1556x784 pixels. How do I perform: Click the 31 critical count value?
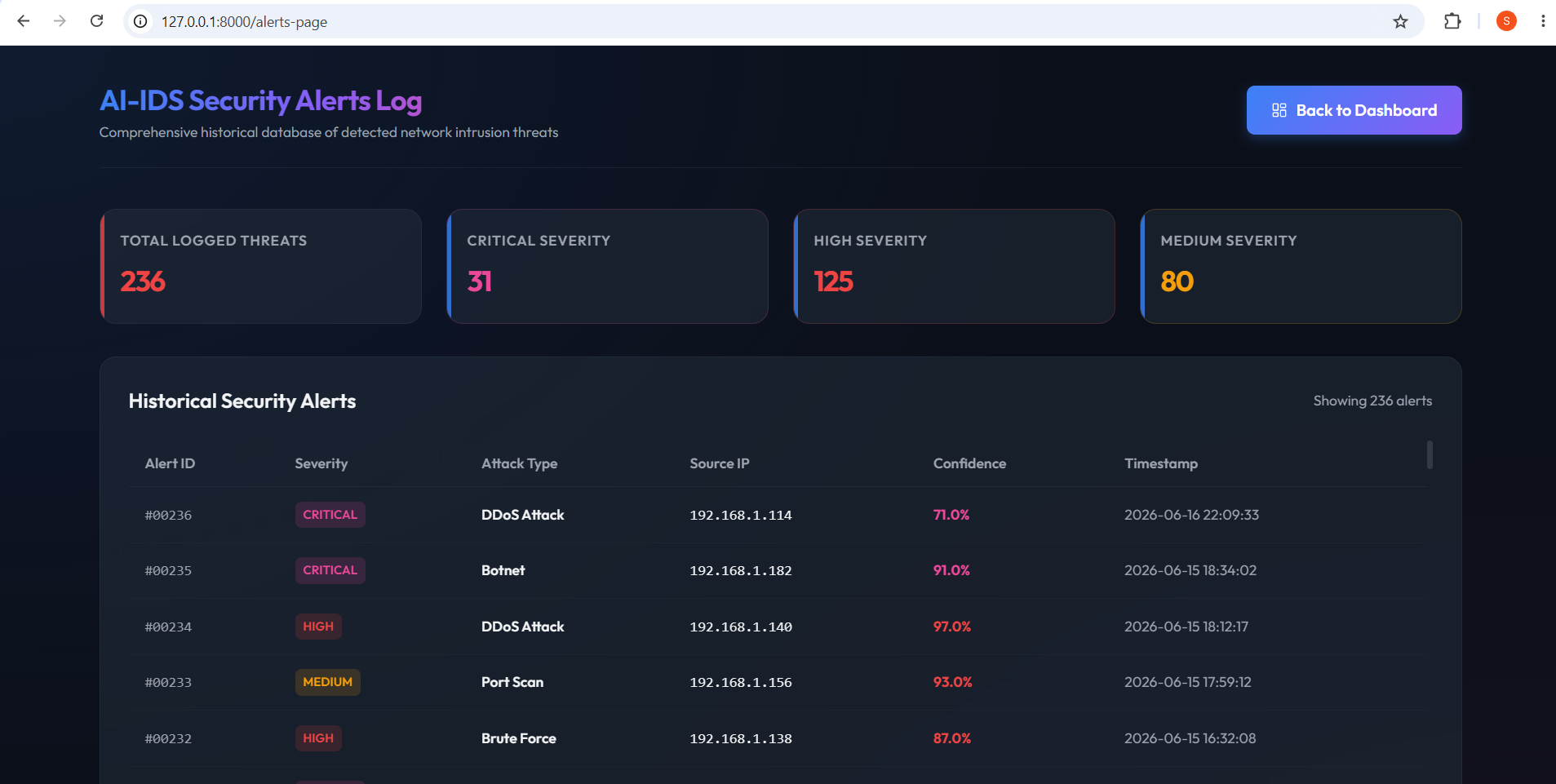click(480, 281)
